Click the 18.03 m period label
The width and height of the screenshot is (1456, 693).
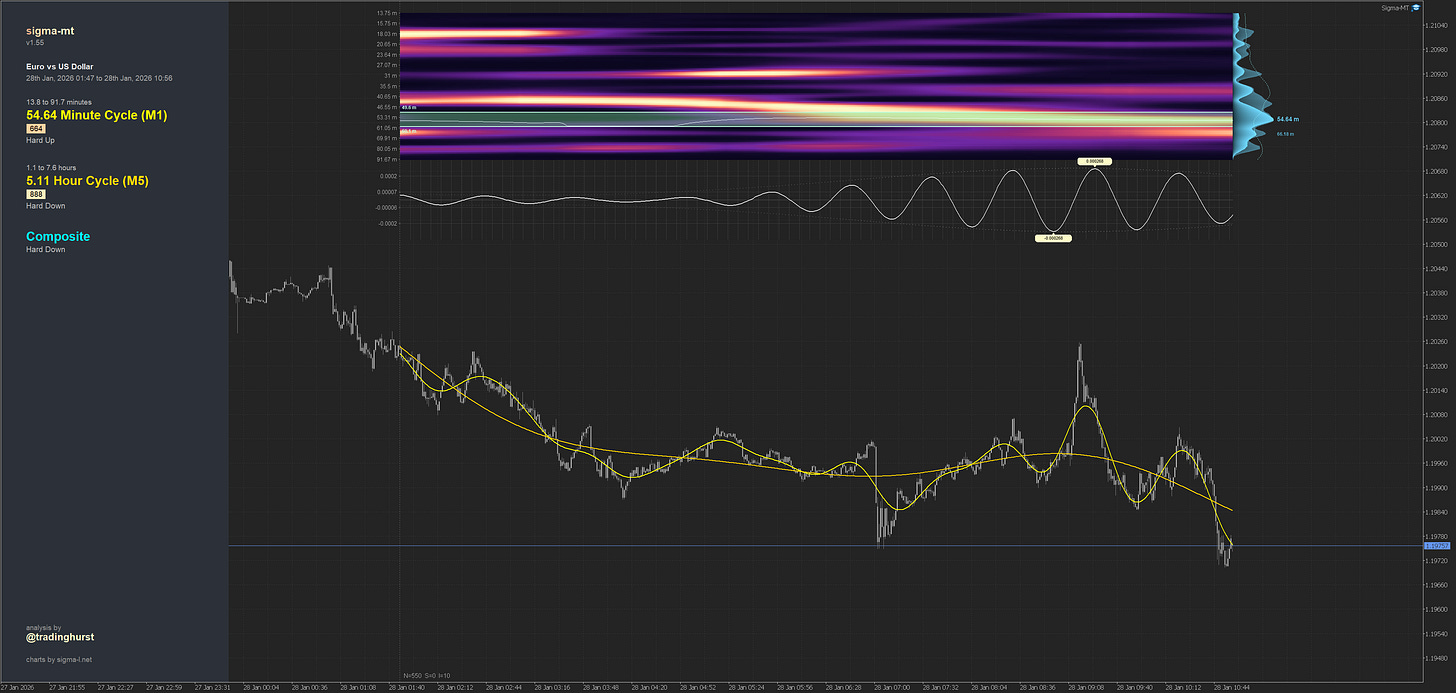386,33
